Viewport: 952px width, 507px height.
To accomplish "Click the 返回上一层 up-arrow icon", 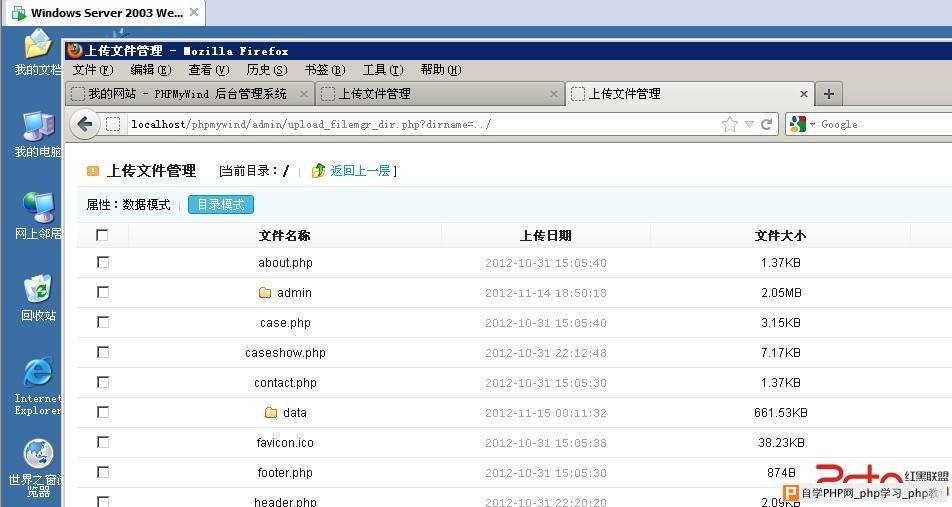I will pyautogui.click(x=318, y=171).
